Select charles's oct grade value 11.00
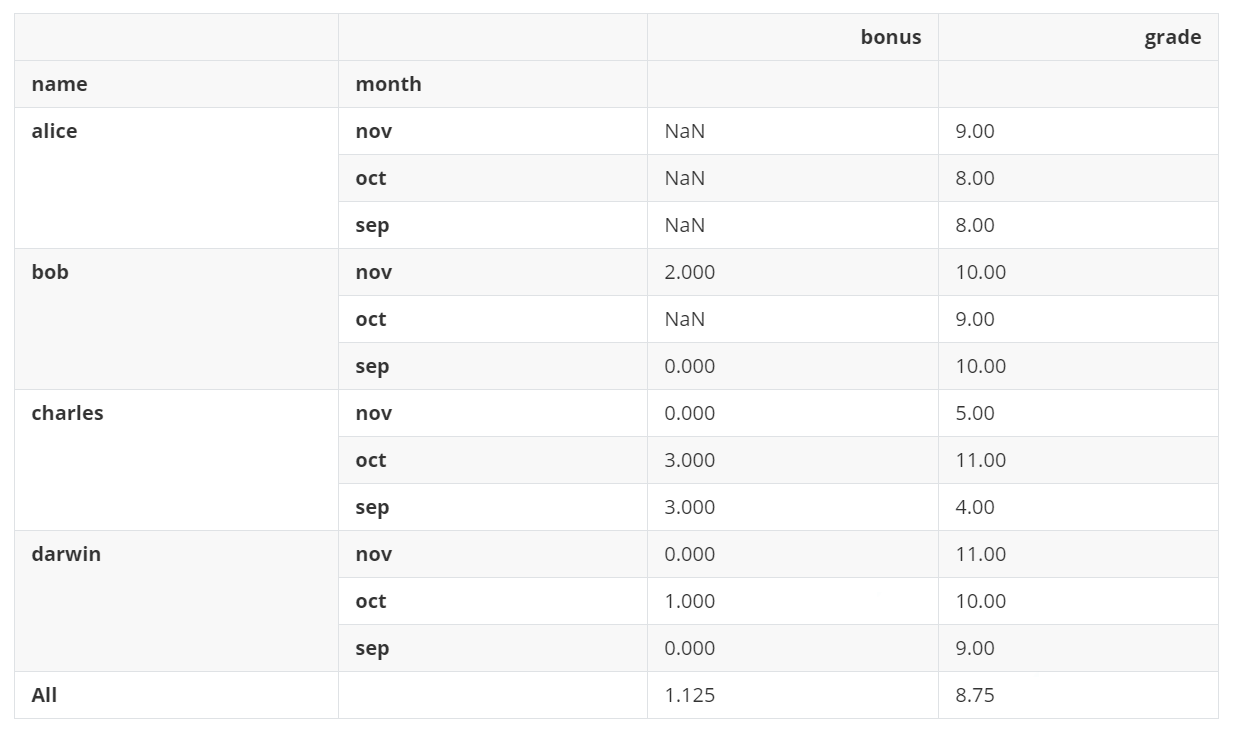Screen dimensions: 1237x735 [x=980, y=461]
